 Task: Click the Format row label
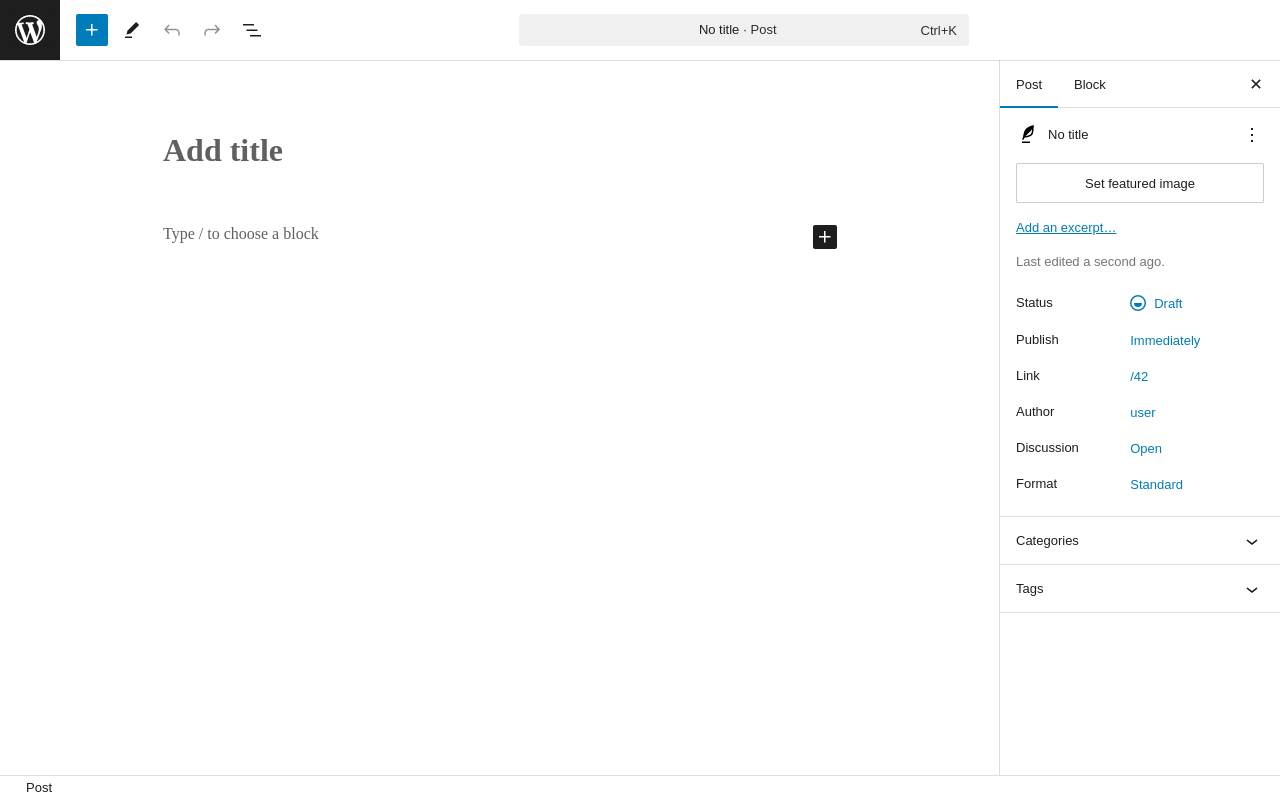pos(1036,483)
